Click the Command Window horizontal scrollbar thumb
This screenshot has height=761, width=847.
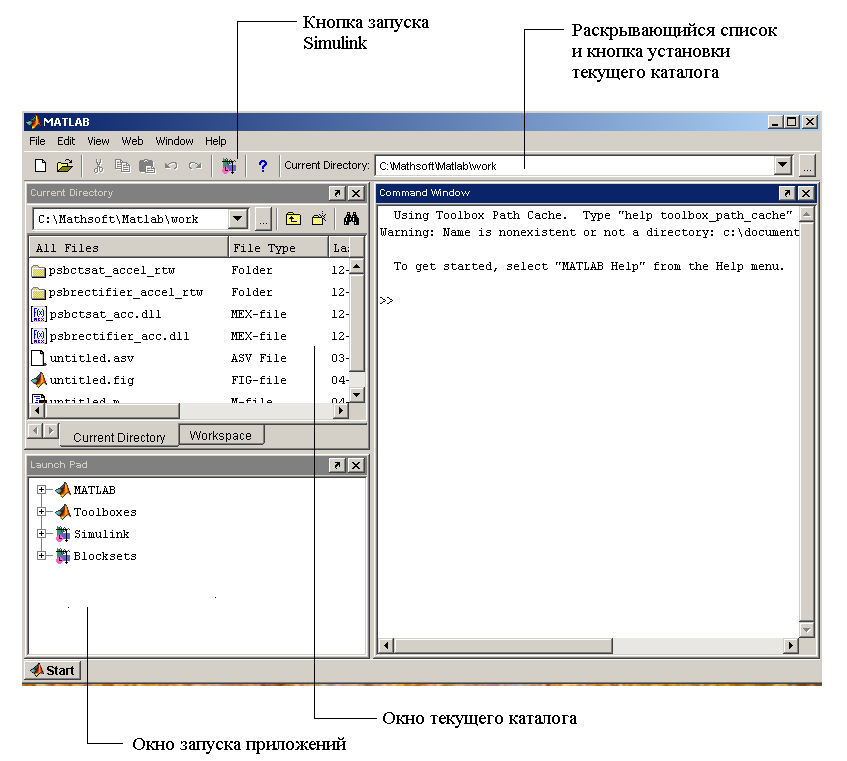click(503, 645)
